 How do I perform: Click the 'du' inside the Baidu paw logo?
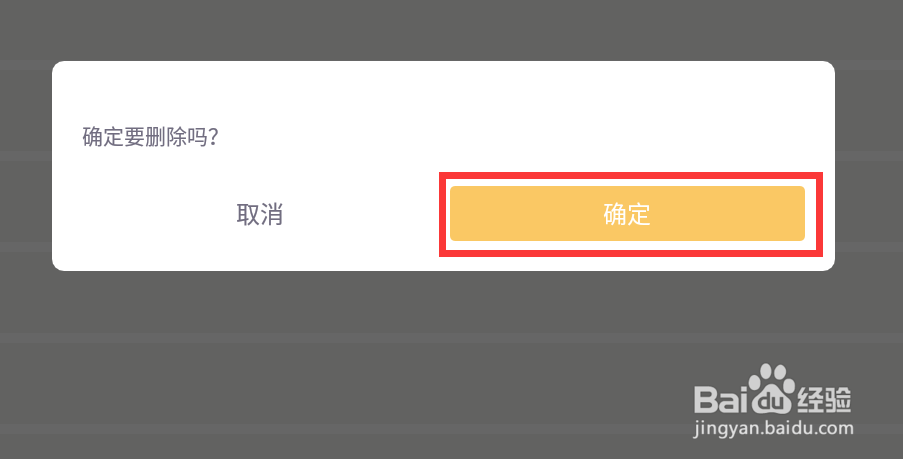click(x=772, y=399)
